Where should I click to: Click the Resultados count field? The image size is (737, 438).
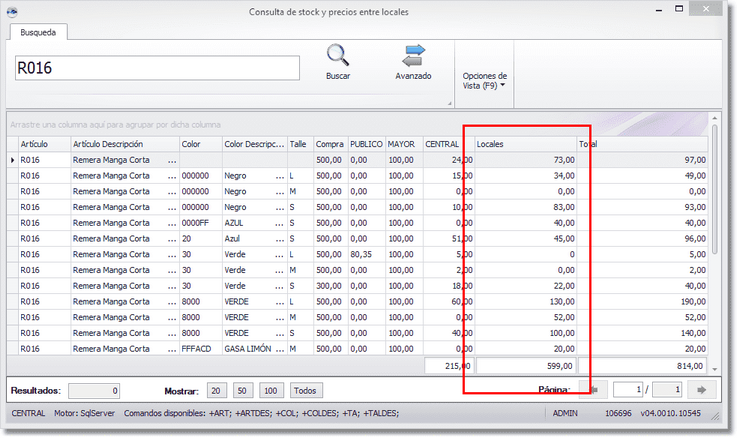[x=94, y=391]
